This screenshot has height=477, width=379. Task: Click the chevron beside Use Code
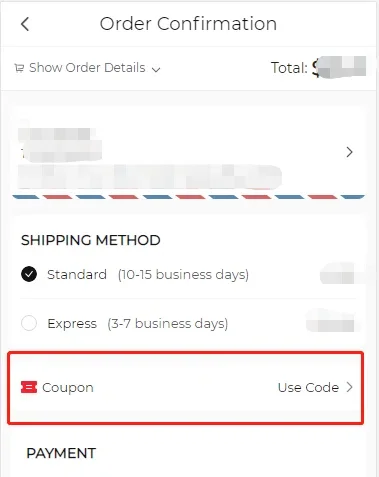pos(349,387)
